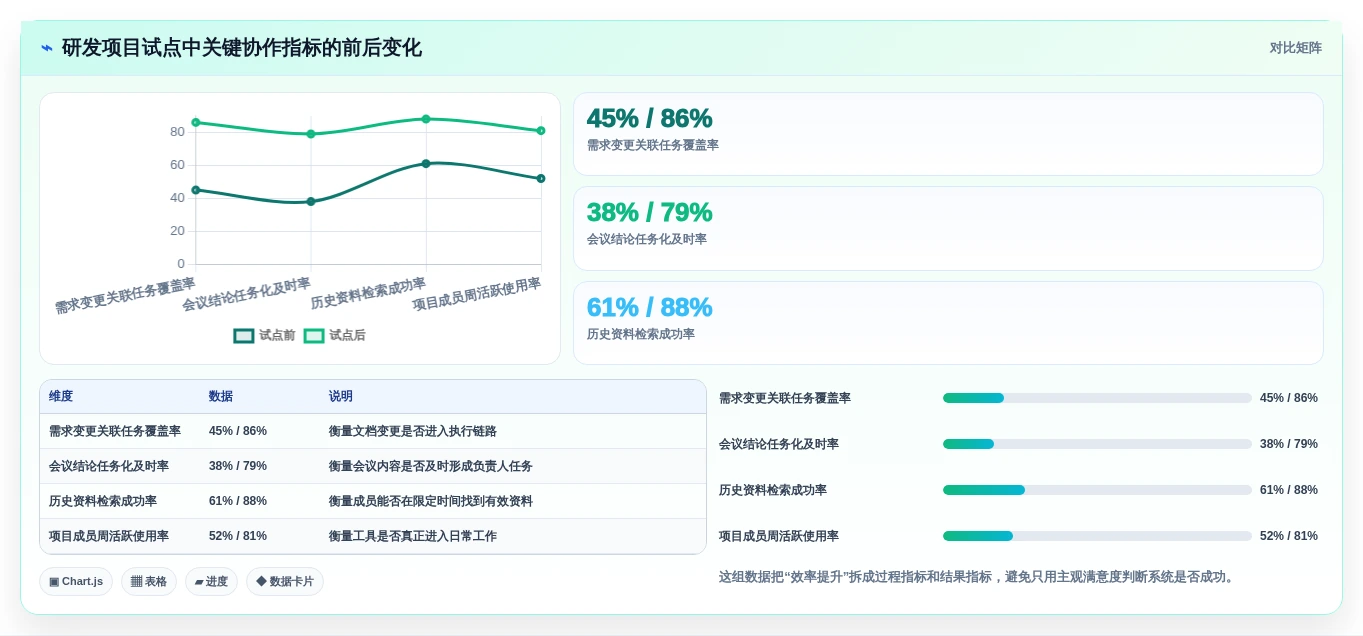The height and width of the screenshot is (636, 1363).
Task: Click the 需求变更关联任务覆盖率 progress bar
Action: point(1097,398)
